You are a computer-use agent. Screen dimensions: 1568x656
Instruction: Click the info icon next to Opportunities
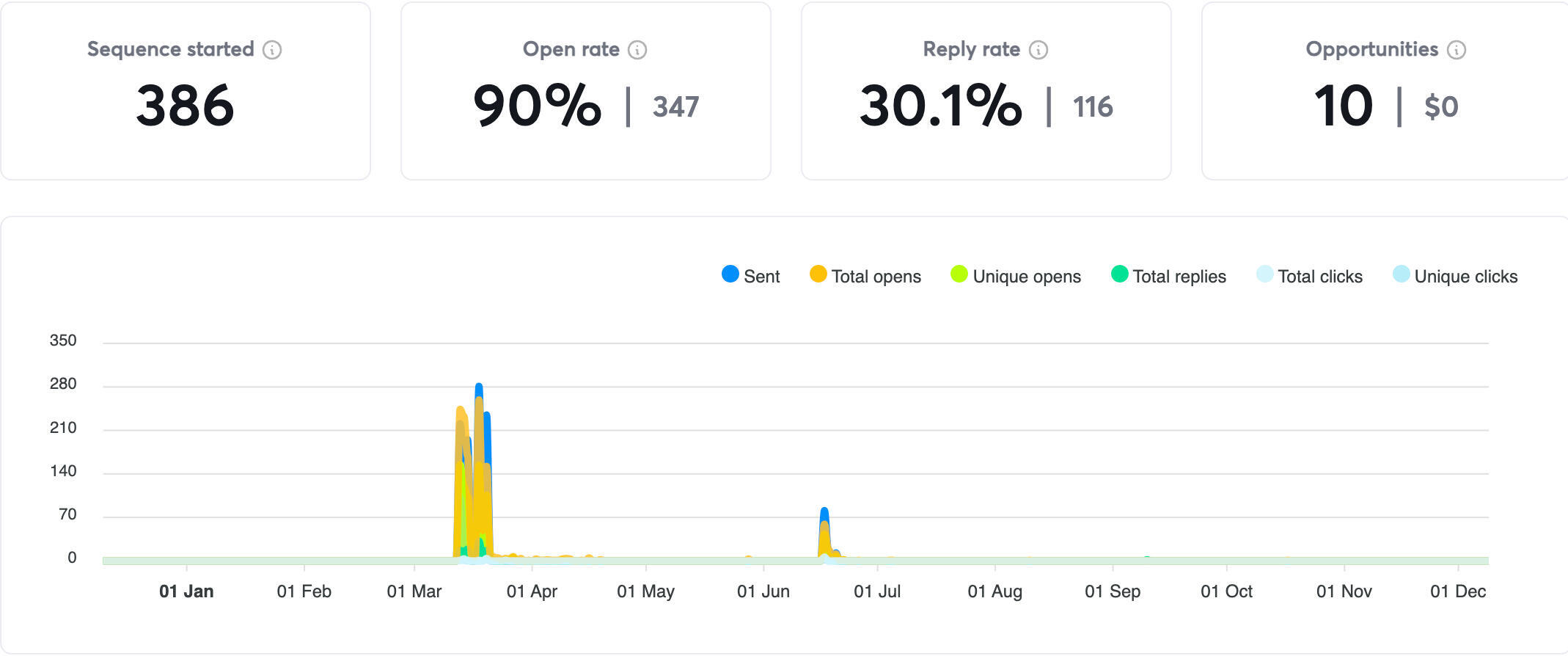[1457, 50]
